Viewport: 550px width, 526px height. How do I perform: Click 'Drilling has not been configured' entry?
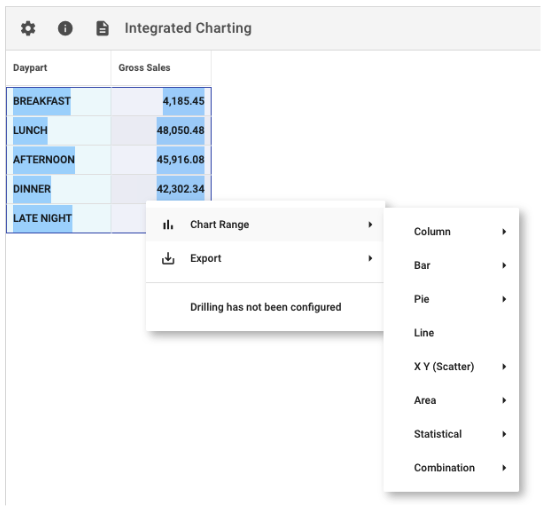point(266,307)
